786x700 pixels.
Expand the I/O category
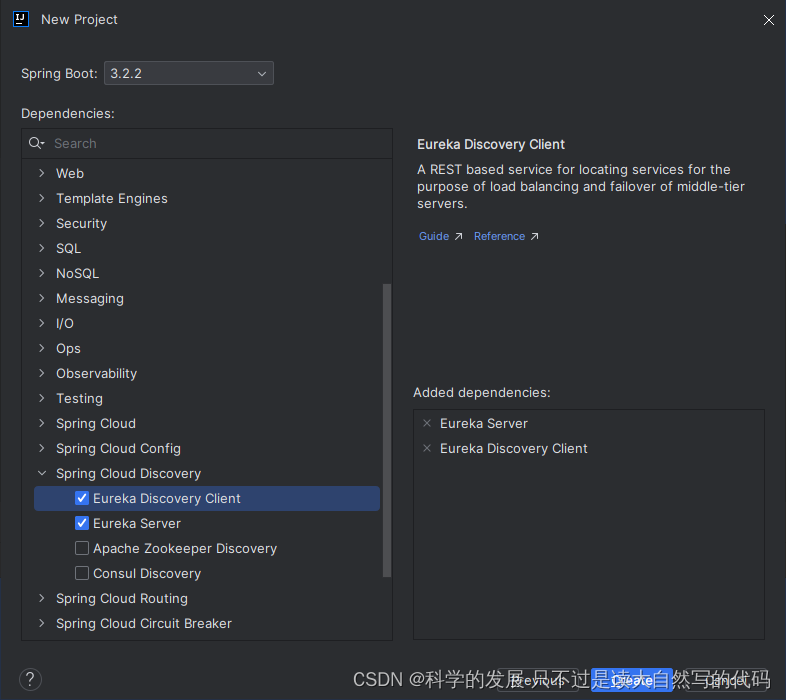[42, 323]
